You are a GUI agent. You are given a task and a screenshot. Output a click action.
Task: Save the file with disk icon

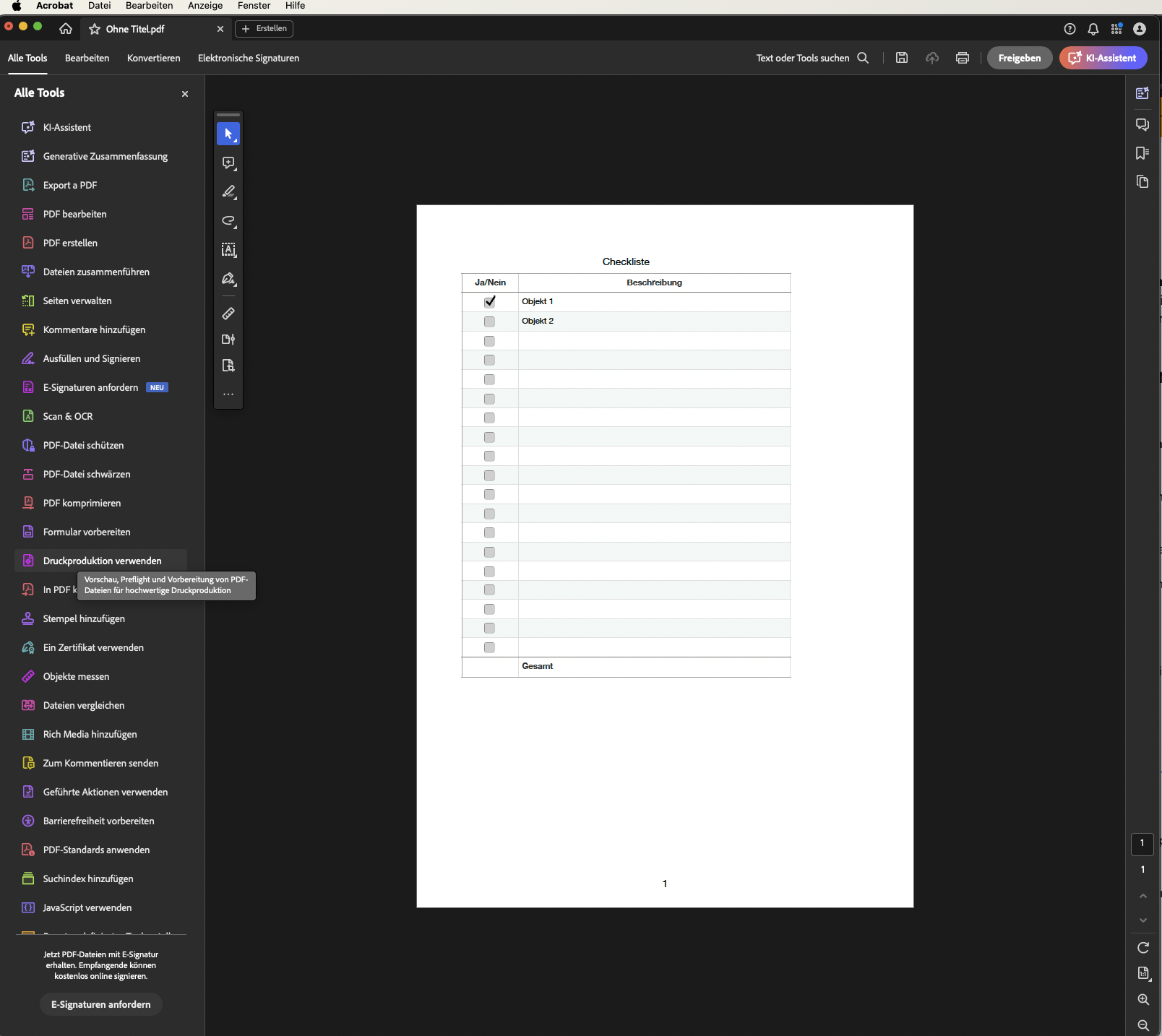tap(902, 58)
